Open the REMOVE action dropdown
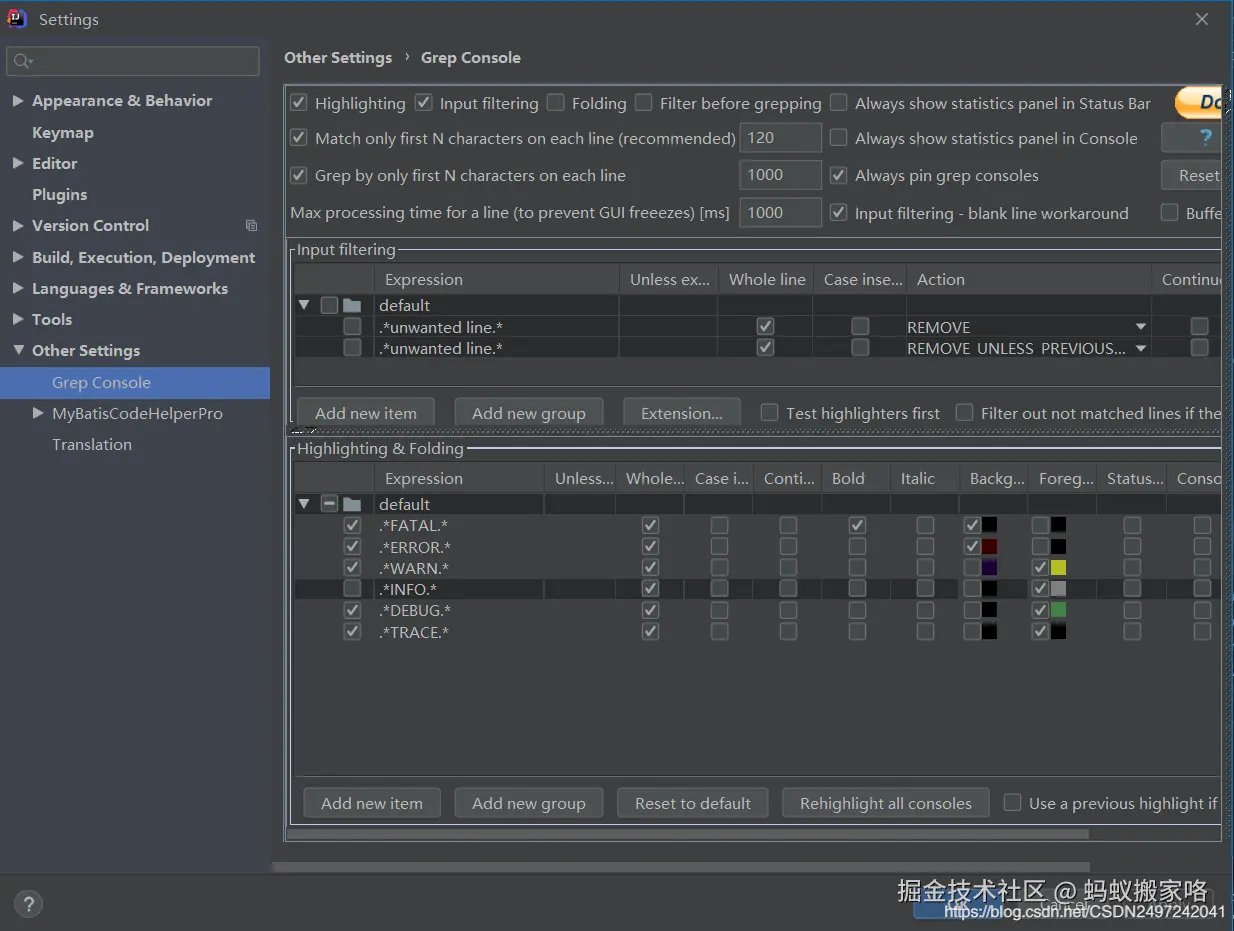Viewport: 1234px width, 931px height. [x=1140, y=327]
